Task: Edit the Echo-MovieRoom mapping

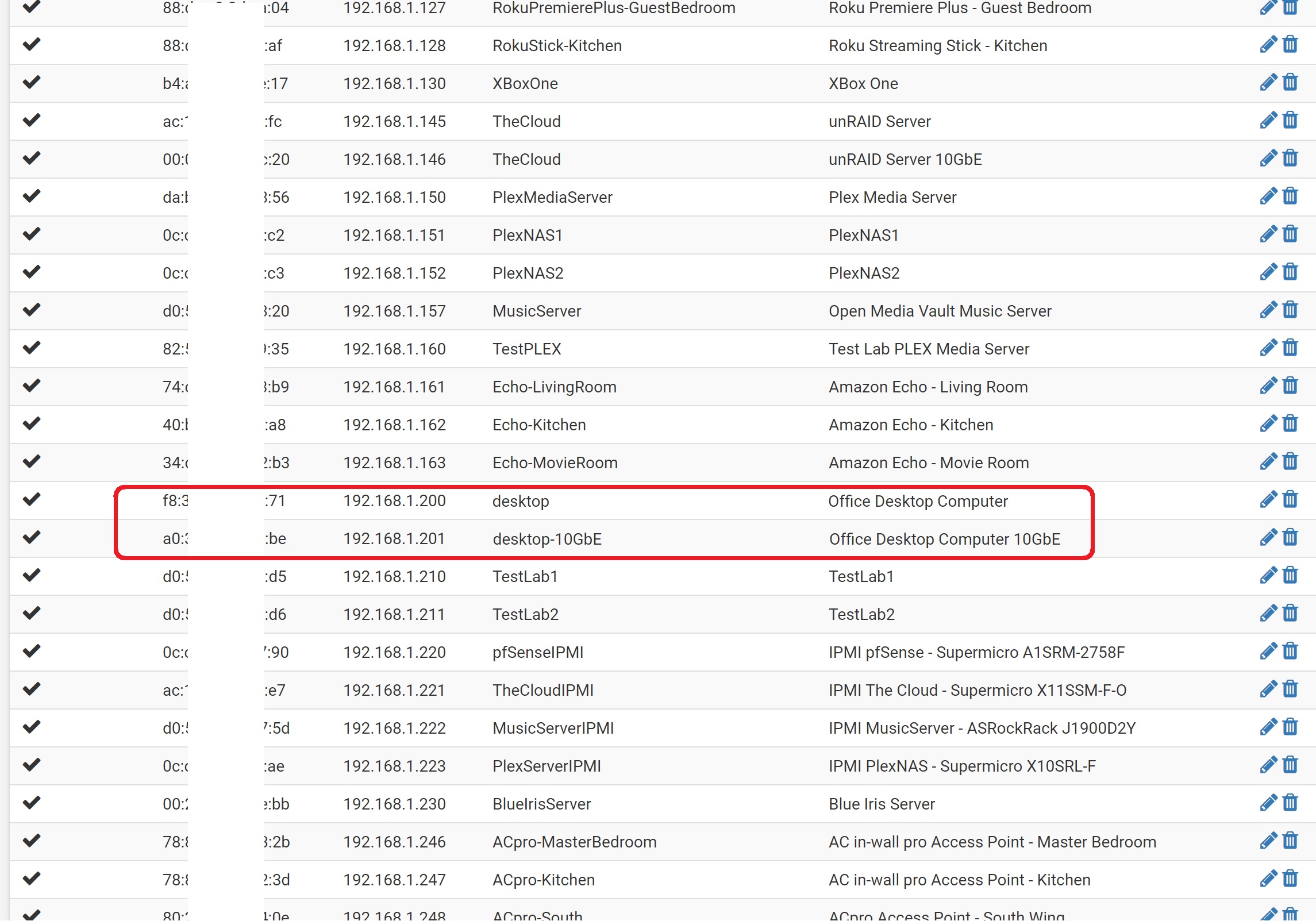Action: click(x=1268, y=462)
